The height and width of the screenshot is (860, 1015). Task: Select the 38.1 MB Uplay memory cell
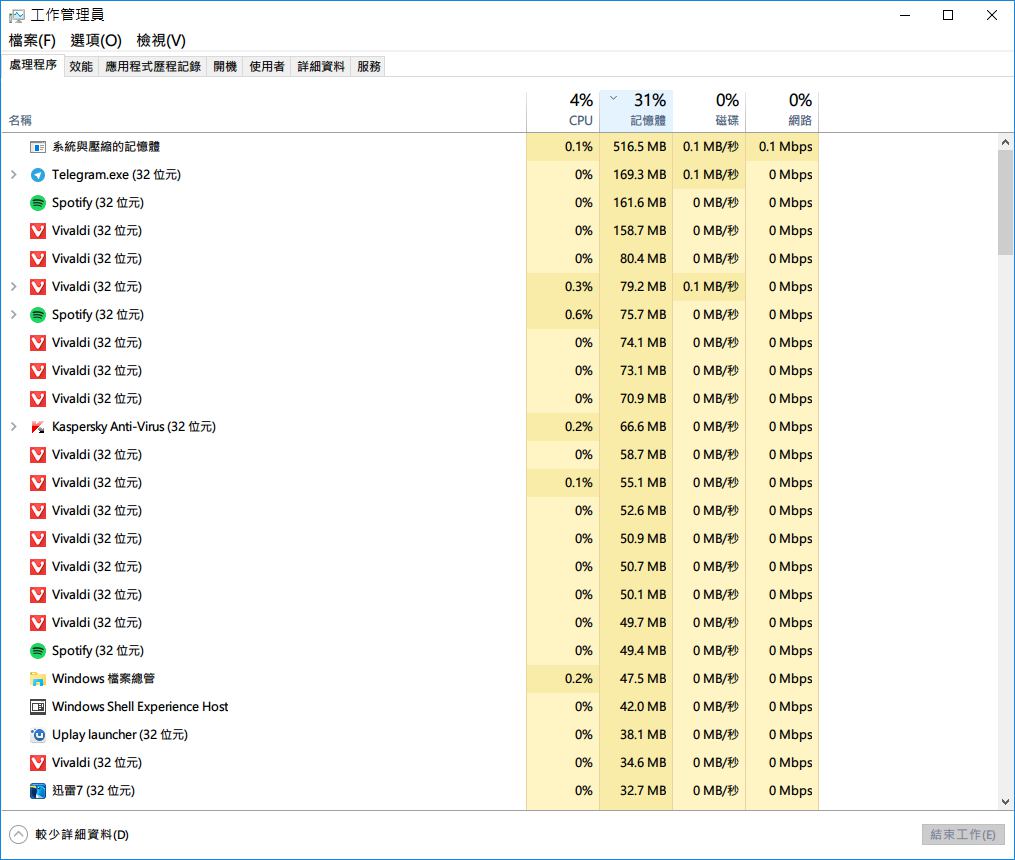(x=636, y=735)
